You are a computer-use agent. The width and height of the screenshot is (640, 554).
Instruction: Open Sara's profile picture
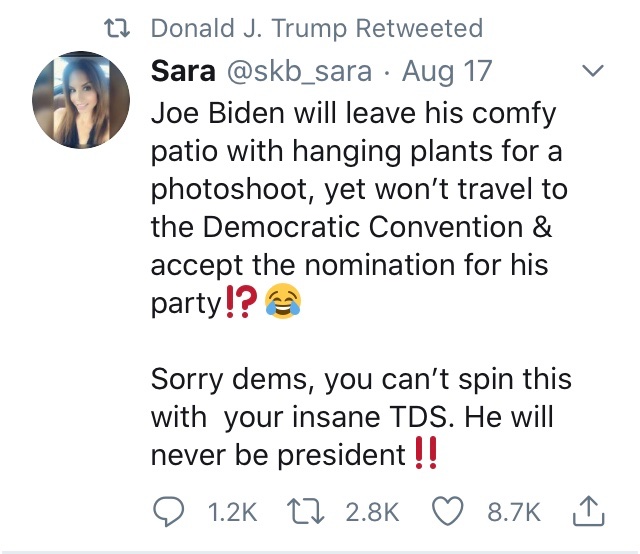(81, 103)
